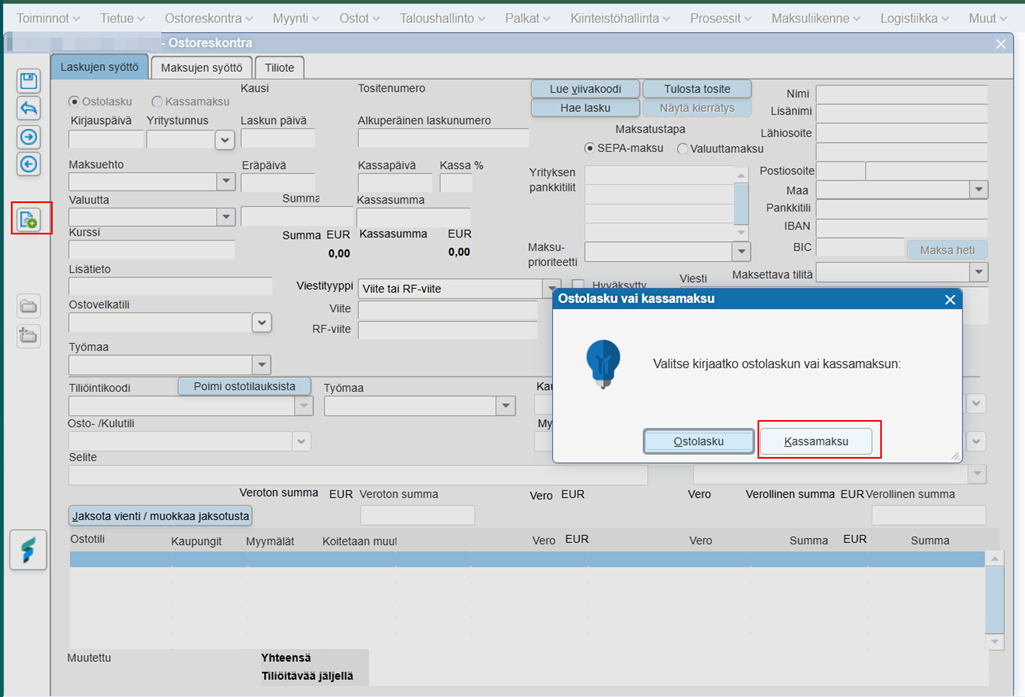This screenshot has width=1025, height=697.
Task: Select the Laskujen syöttö tab
Action: (99, 67)
